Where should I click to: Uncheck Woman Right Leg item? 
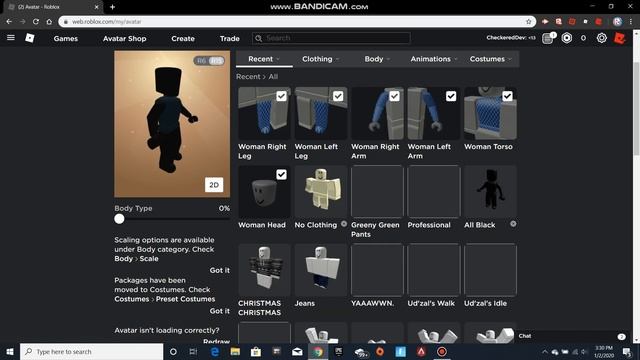pos(281,96)
